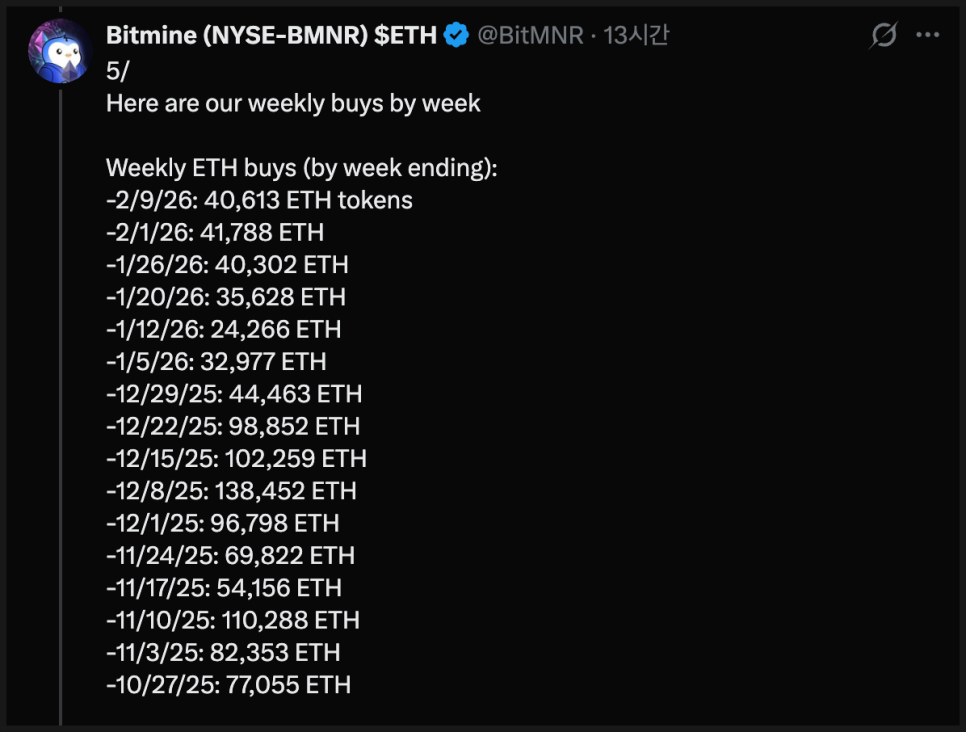The image size is (966, 732).
Task: Click the blue verified badge
Action: coord(456,36)
